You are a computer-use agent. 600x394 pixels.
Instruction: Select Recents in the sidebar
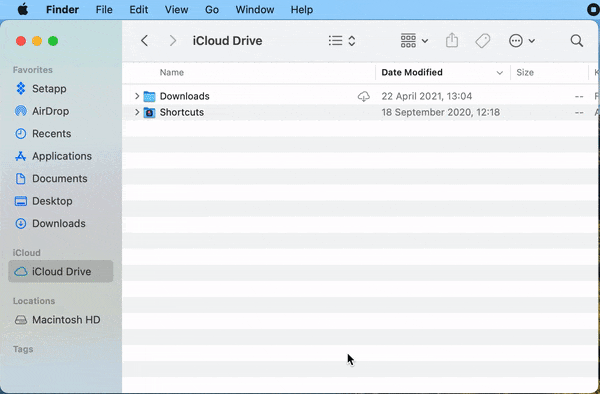point(60,134)
